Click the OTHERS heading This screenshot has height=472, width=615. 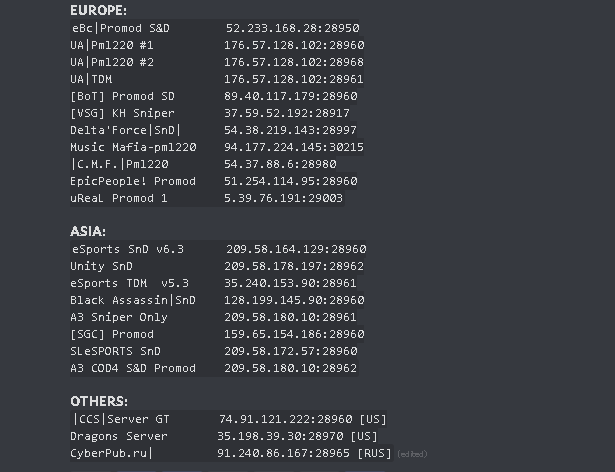99,401
